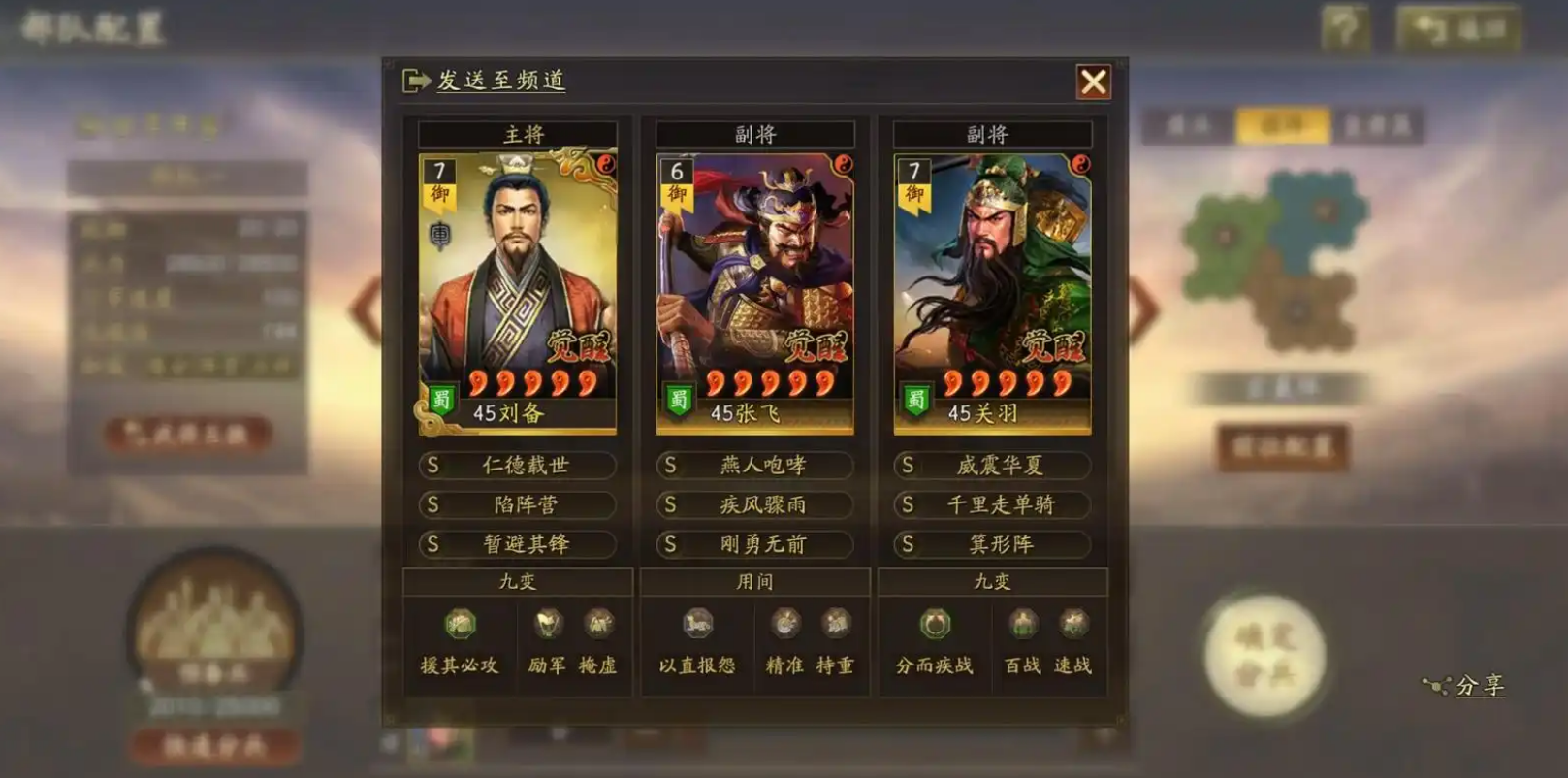Click the 分享 share button

(x=1464, y=686)
